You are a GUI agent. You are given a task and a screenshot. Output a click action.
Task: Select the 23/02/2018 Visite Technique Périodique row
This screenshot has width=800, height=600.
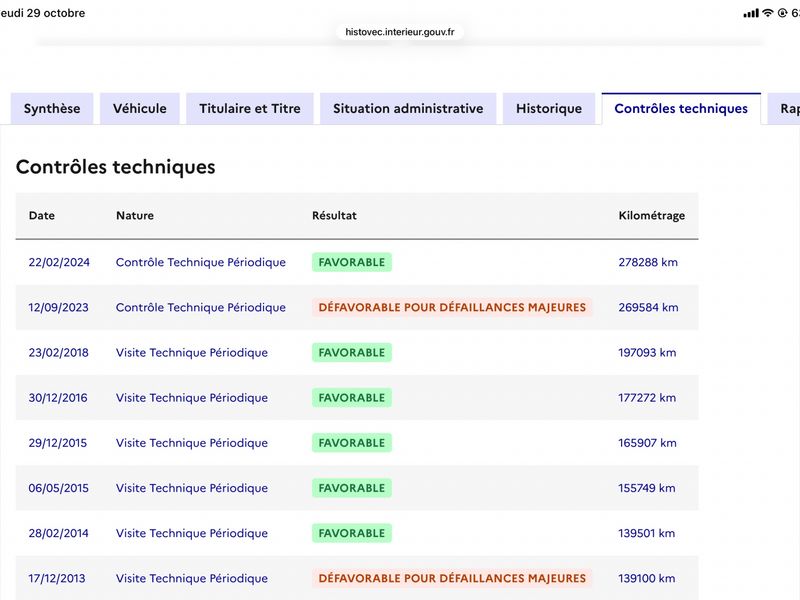357,353
